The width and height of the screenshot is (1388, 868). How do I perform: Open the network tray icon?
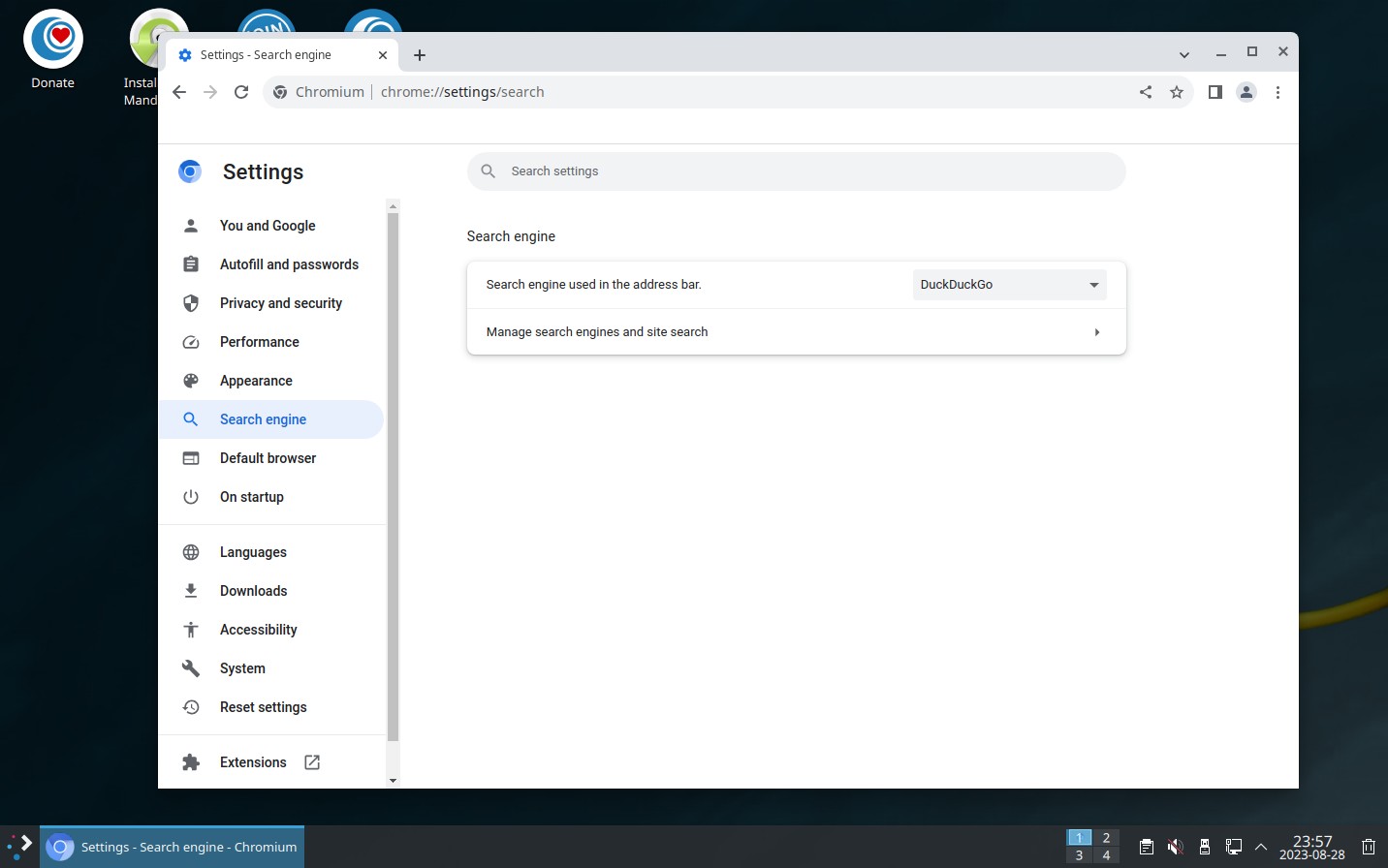point(1234,847)
